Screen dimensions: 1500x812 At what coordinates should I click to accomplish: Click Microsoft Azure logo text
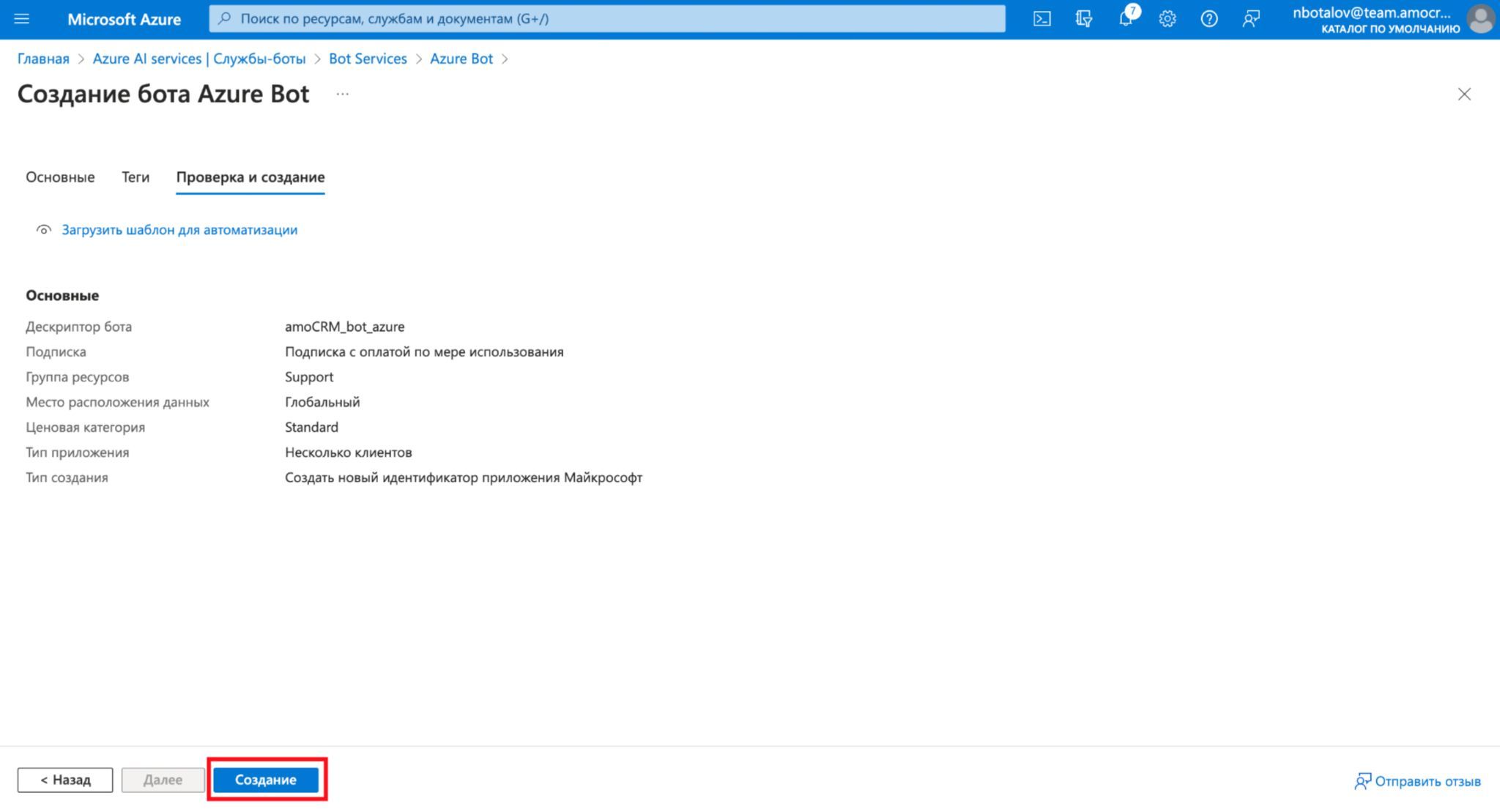tap(124, 20)
